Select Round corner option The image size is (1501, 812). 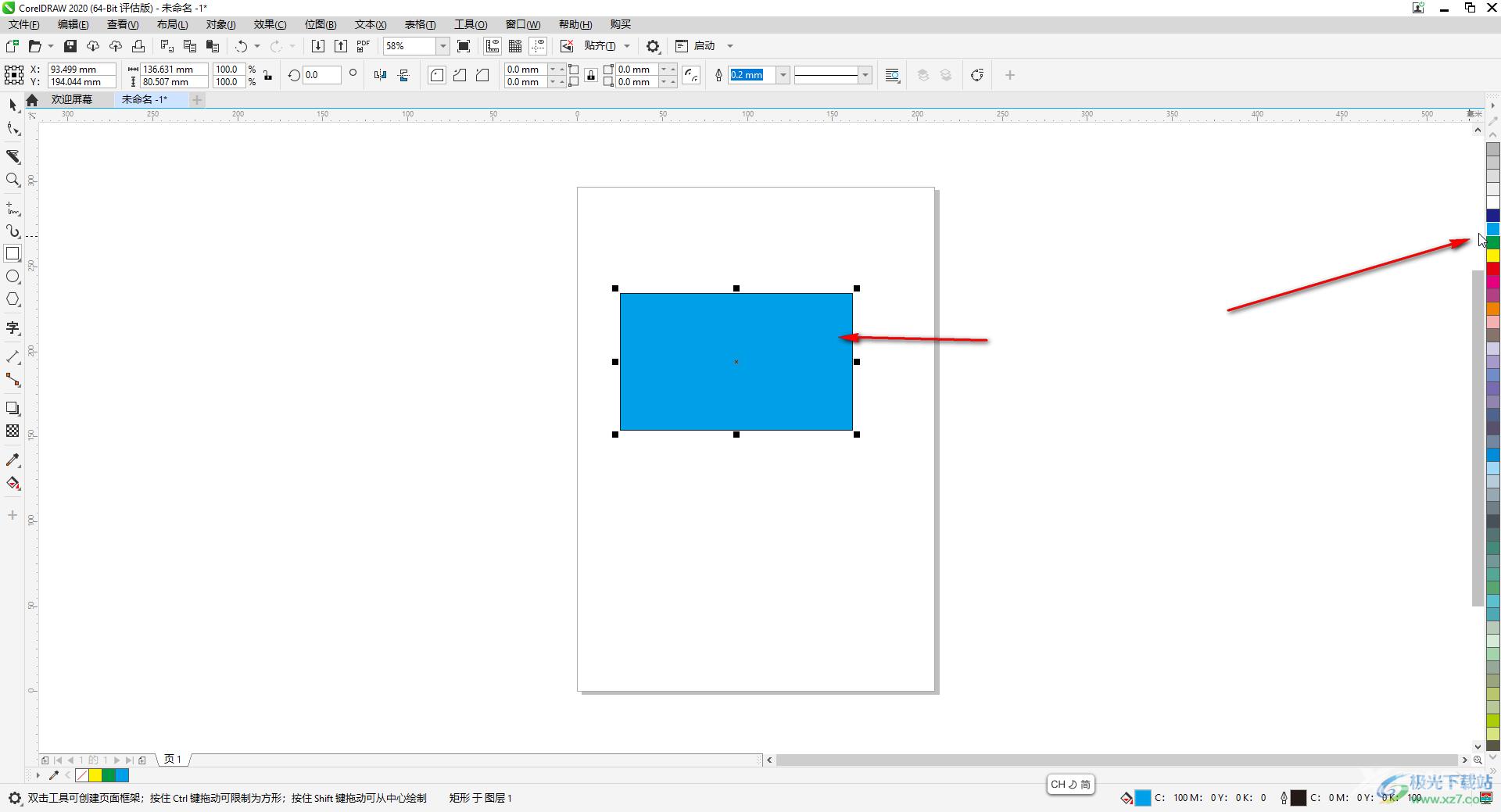[x=437, y=75]
